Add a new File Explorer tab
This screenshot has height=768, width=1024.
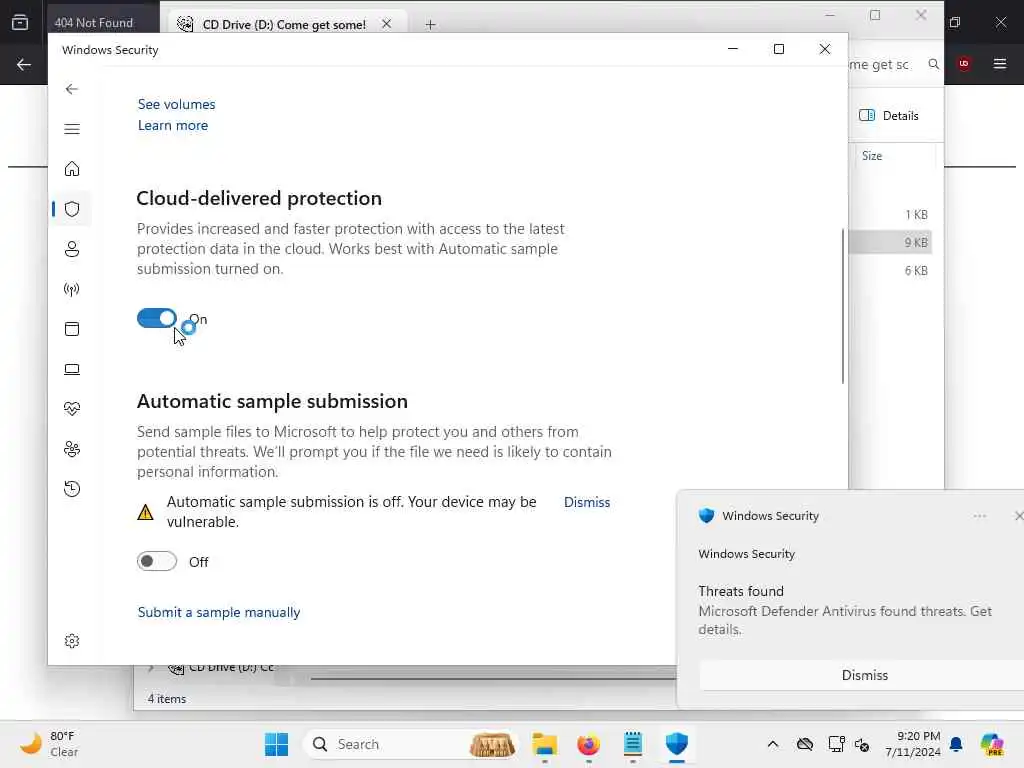(430, 25)
